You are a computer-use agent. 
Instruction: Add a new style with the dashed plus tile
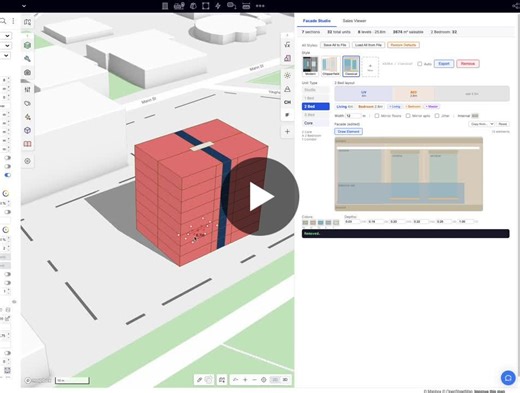pos(370,67)
